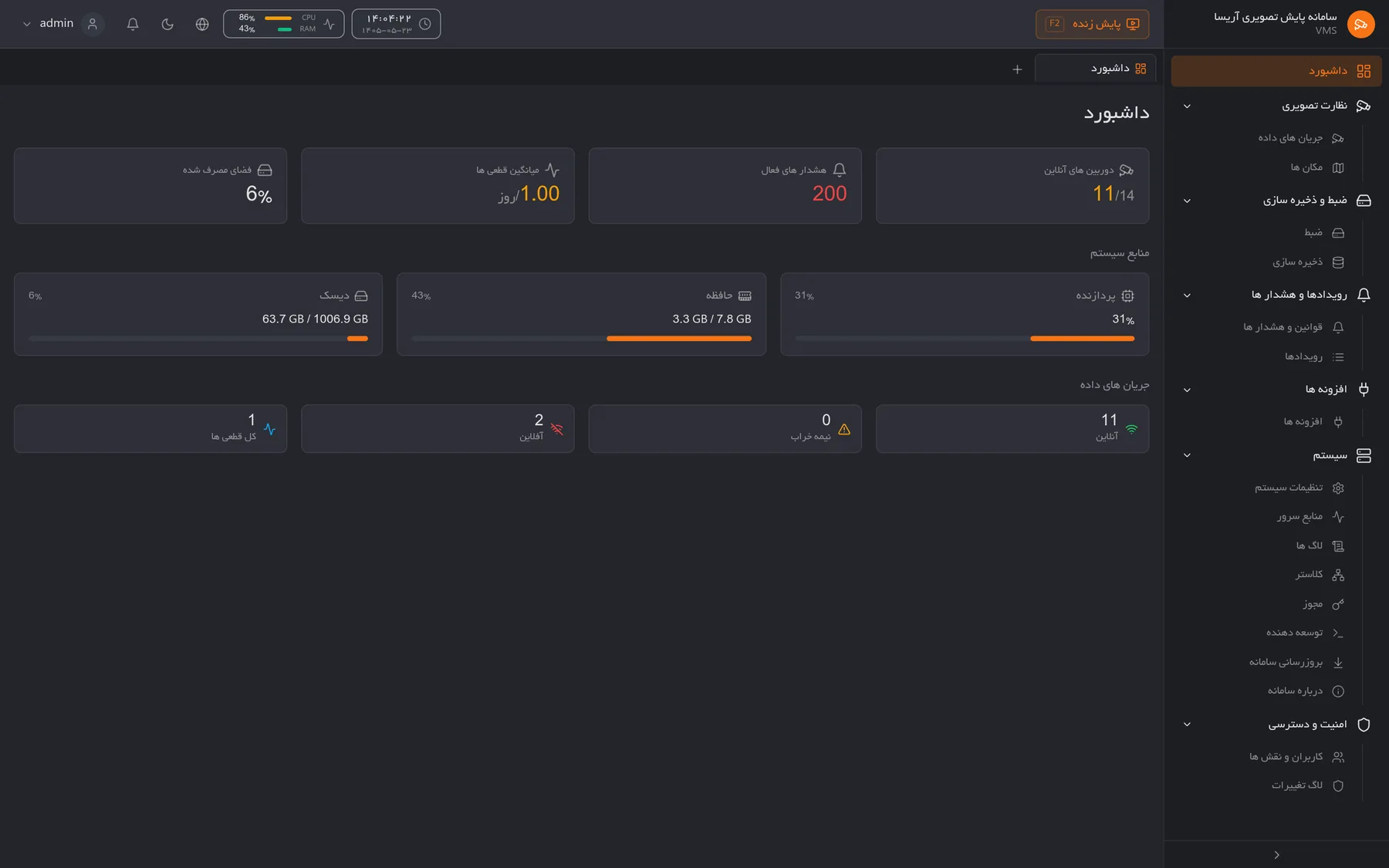Viewport: 1389px width, 868px height.
Task: Open داشبورد in the sidebar
Action: point(1276,71)
